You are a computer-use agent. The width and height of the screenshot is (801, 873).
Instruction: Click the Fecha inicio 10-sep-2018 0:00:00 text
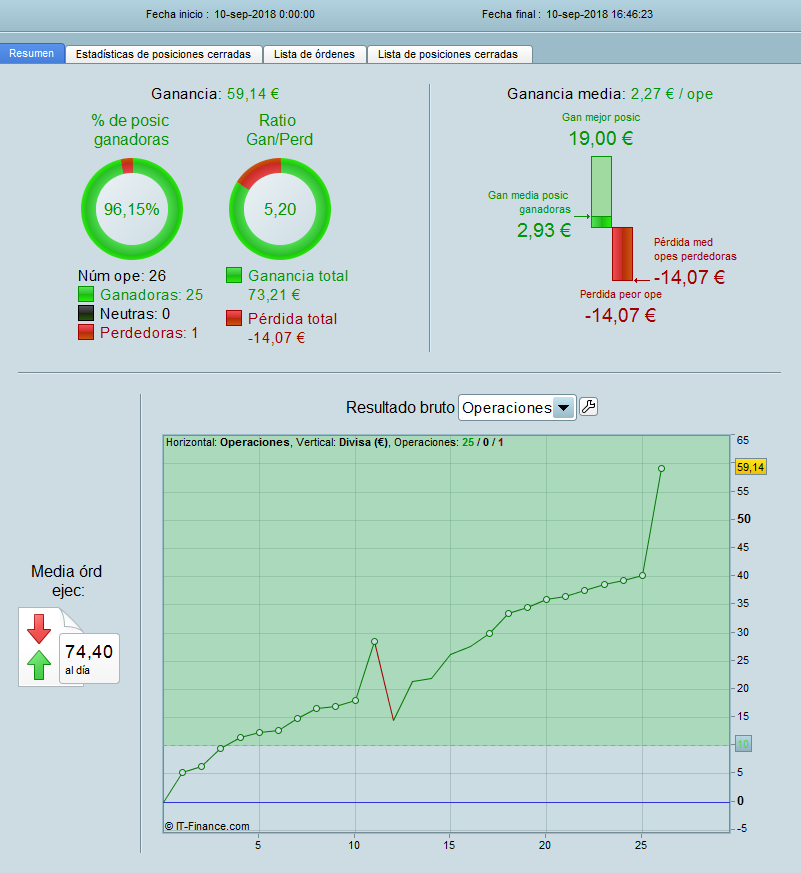[230, 14]
